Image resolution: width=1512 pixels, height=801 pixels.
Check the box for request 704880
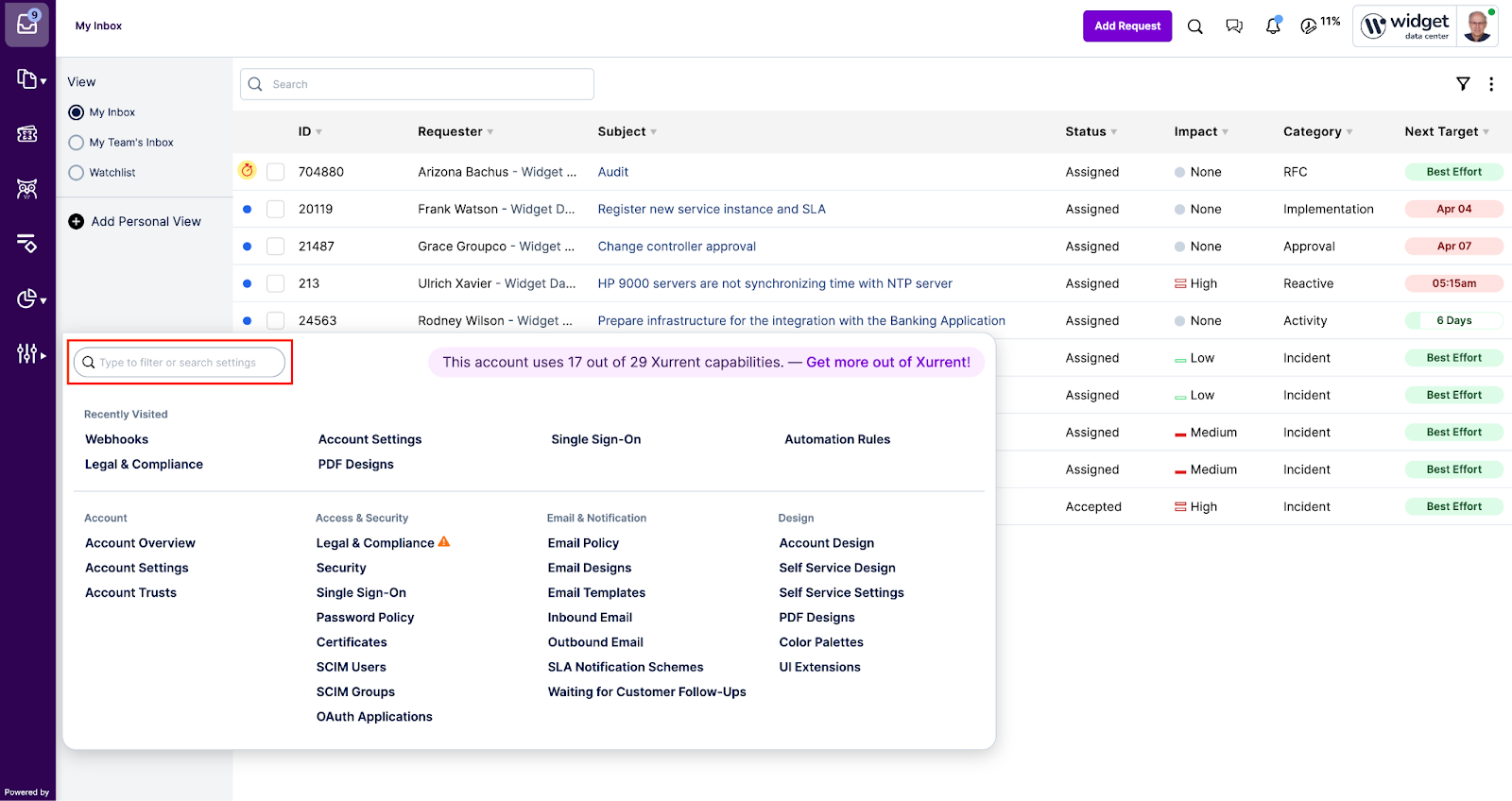pos(276,172)
